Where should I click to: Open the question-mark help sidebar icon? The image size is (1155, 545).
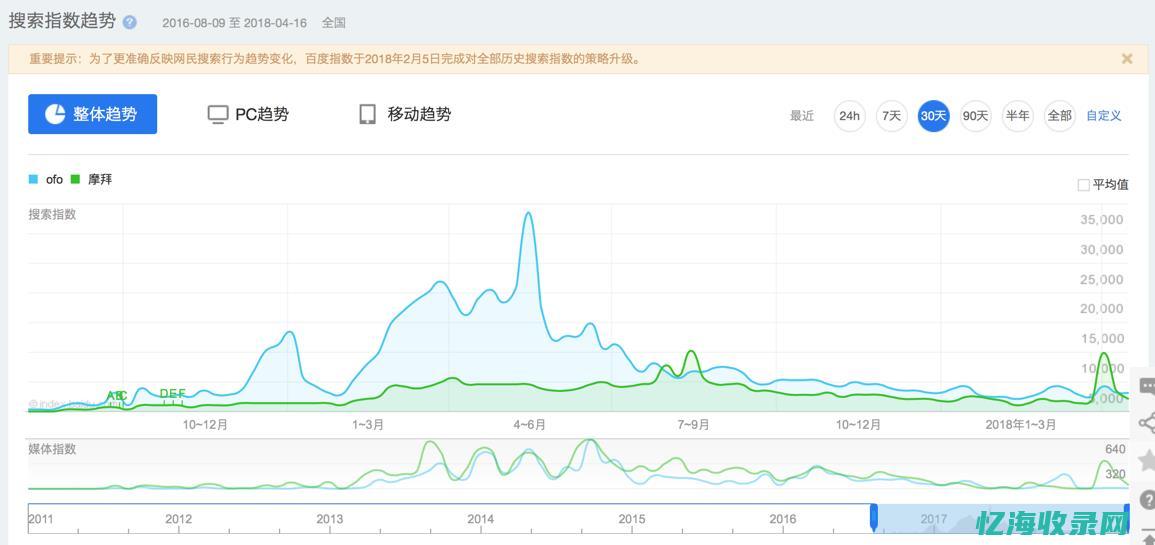pyautogui.click(x=1147, y=500)
